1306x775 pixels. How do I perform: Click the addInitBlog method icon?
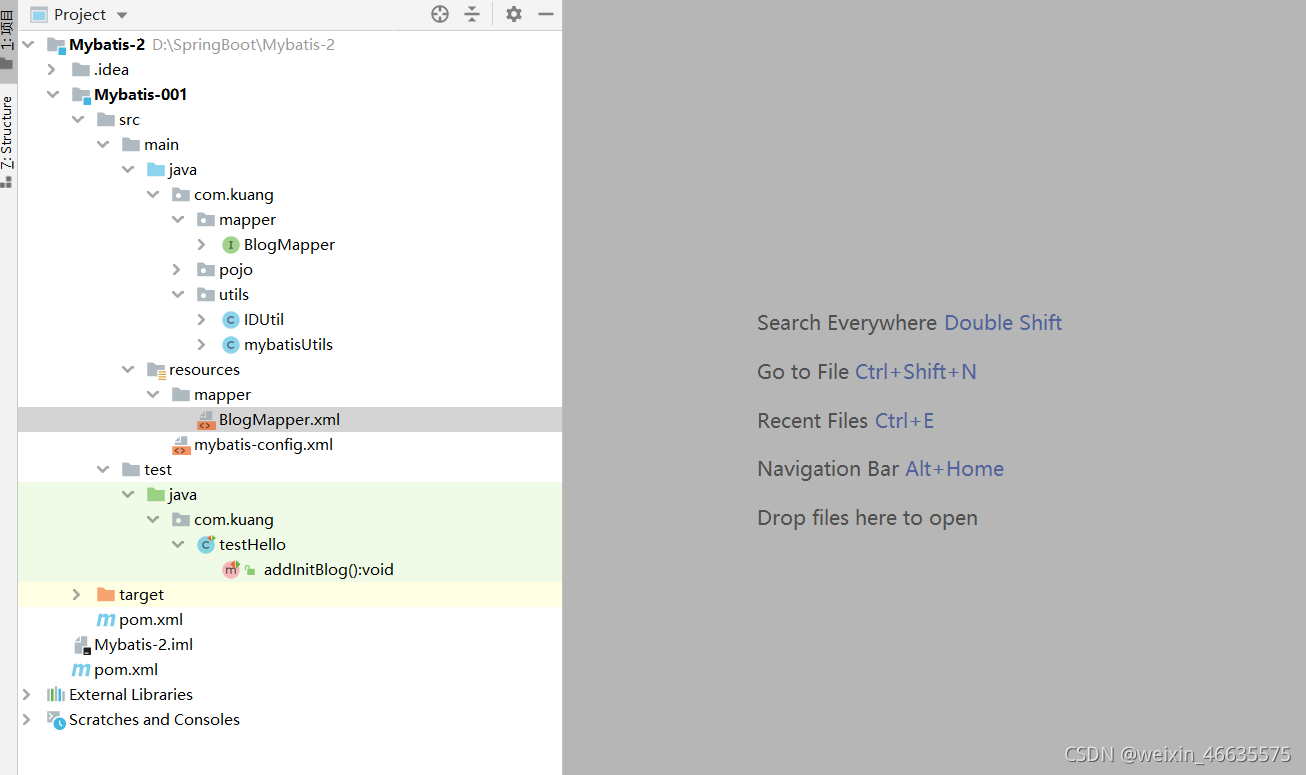coord(231,570)
